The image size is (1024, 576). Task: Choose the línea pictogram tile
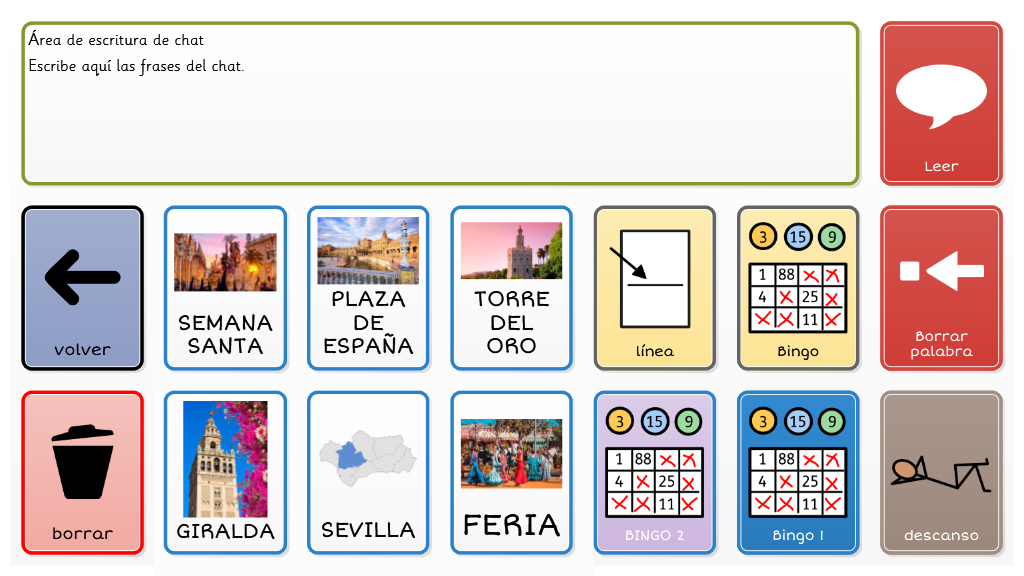point(655,288)
